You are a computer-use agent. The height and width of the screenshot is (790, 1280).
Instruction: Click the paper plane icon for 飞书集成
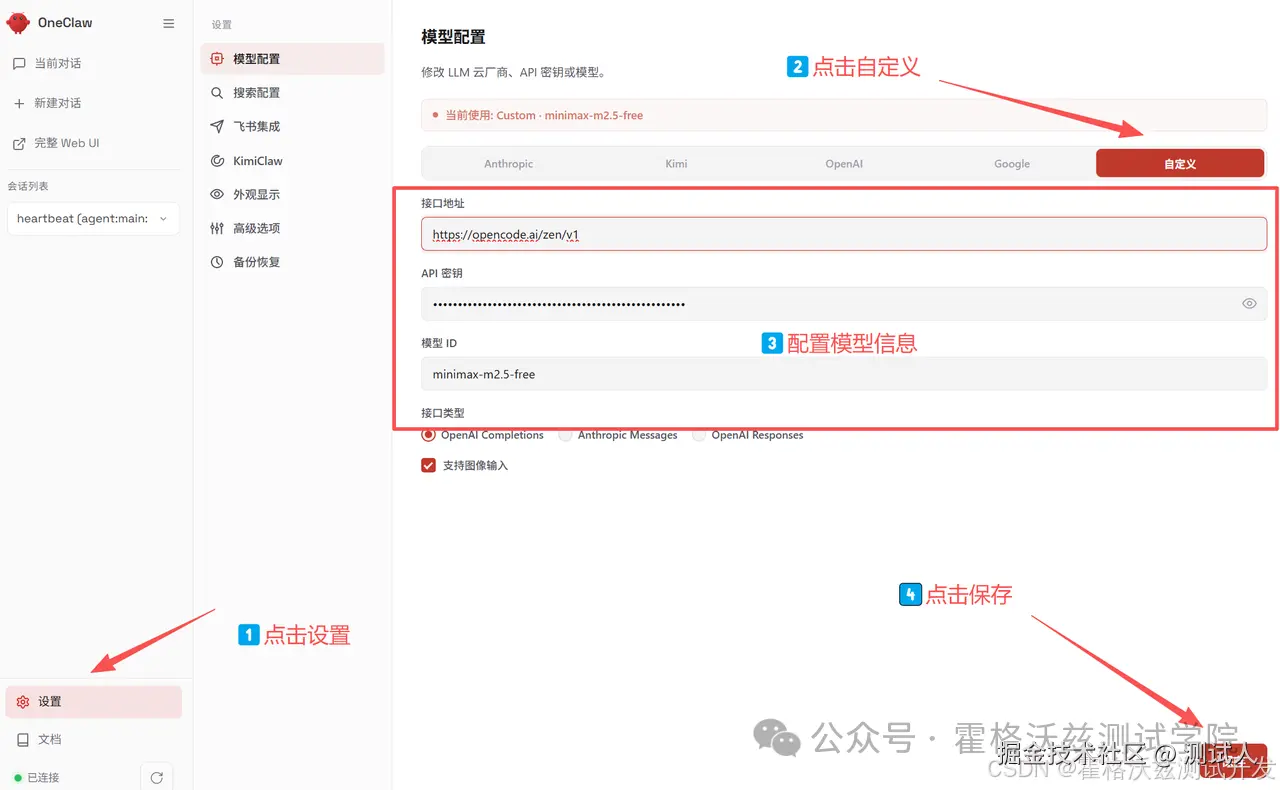[x=217, y=127]
